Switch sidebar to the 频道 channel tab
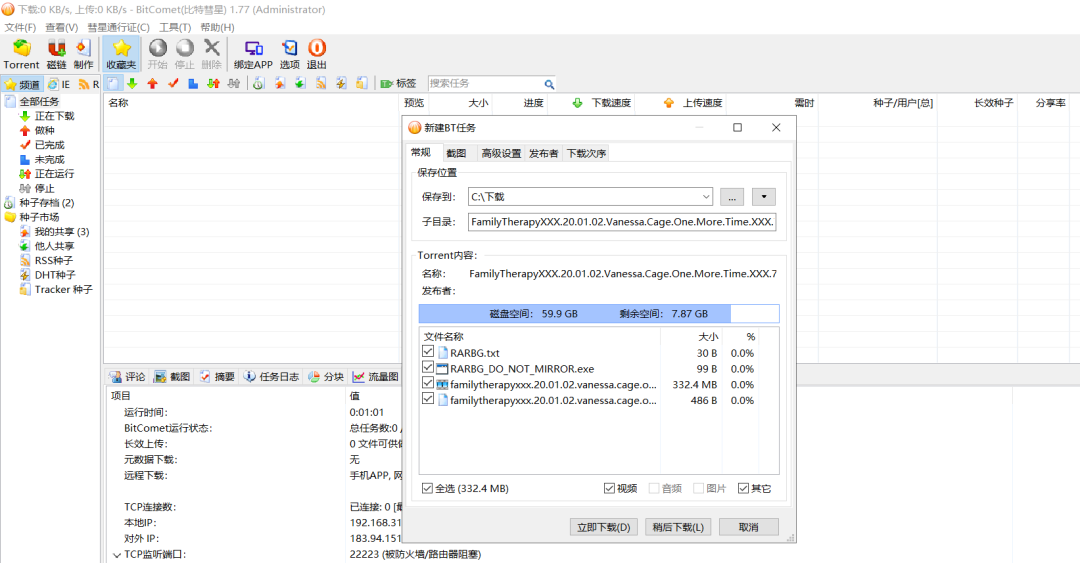The width and height of the screenshot is (1080, 563). point(23,84)
